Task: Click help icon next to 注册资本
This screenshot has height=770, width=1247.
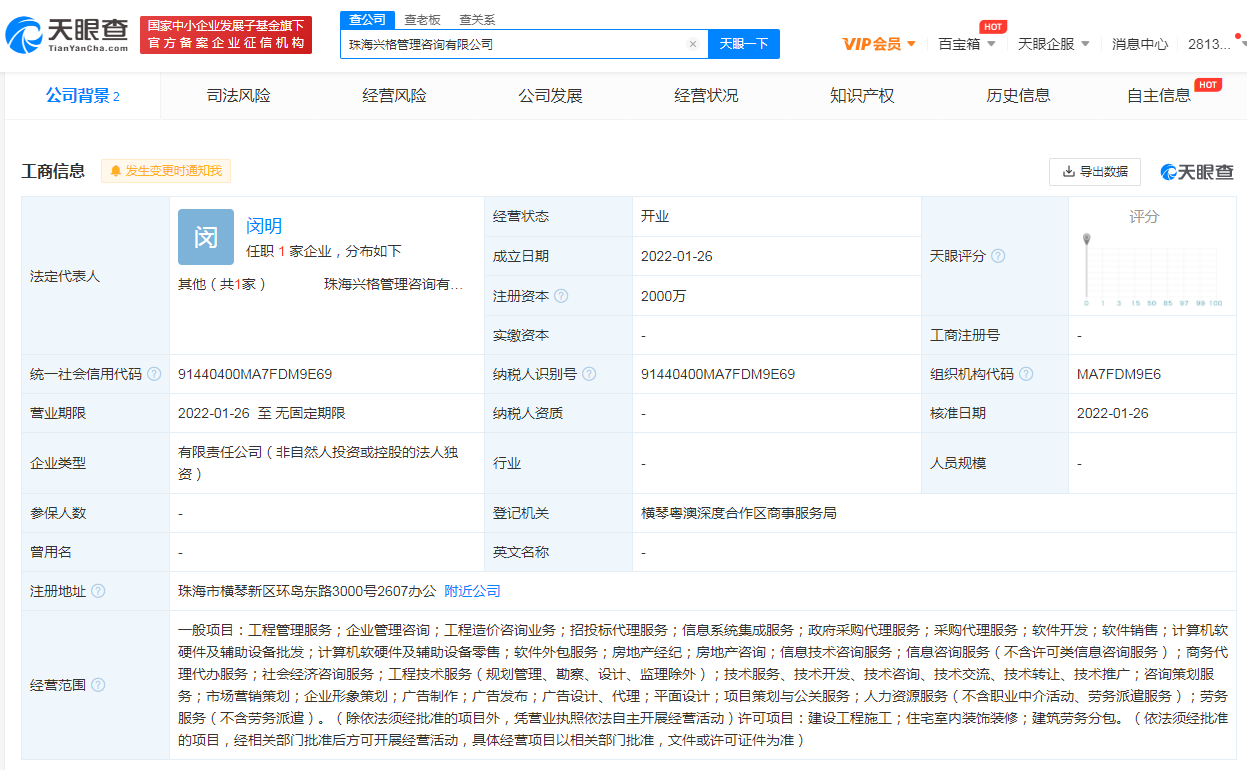Action: [x=561, y=296]
